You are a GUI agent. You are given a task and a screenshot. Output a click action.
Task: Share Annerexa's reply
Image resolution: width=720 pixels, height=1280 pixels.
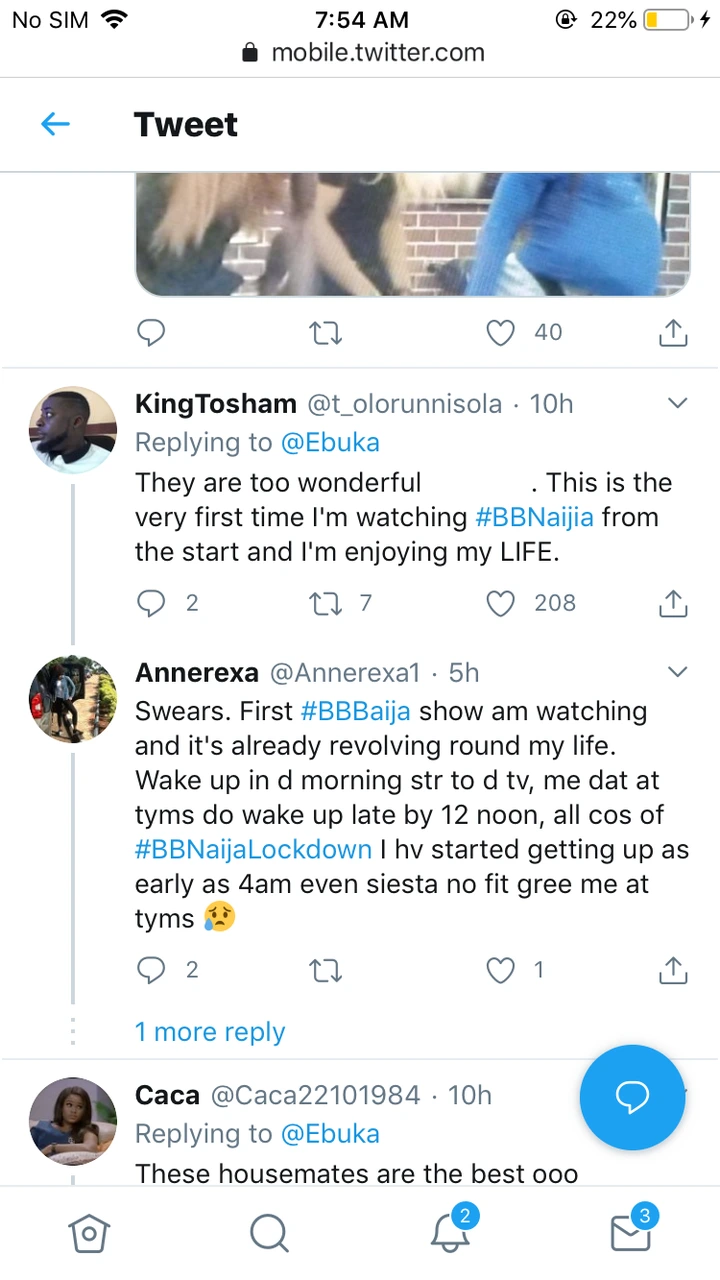pos(673,969)
